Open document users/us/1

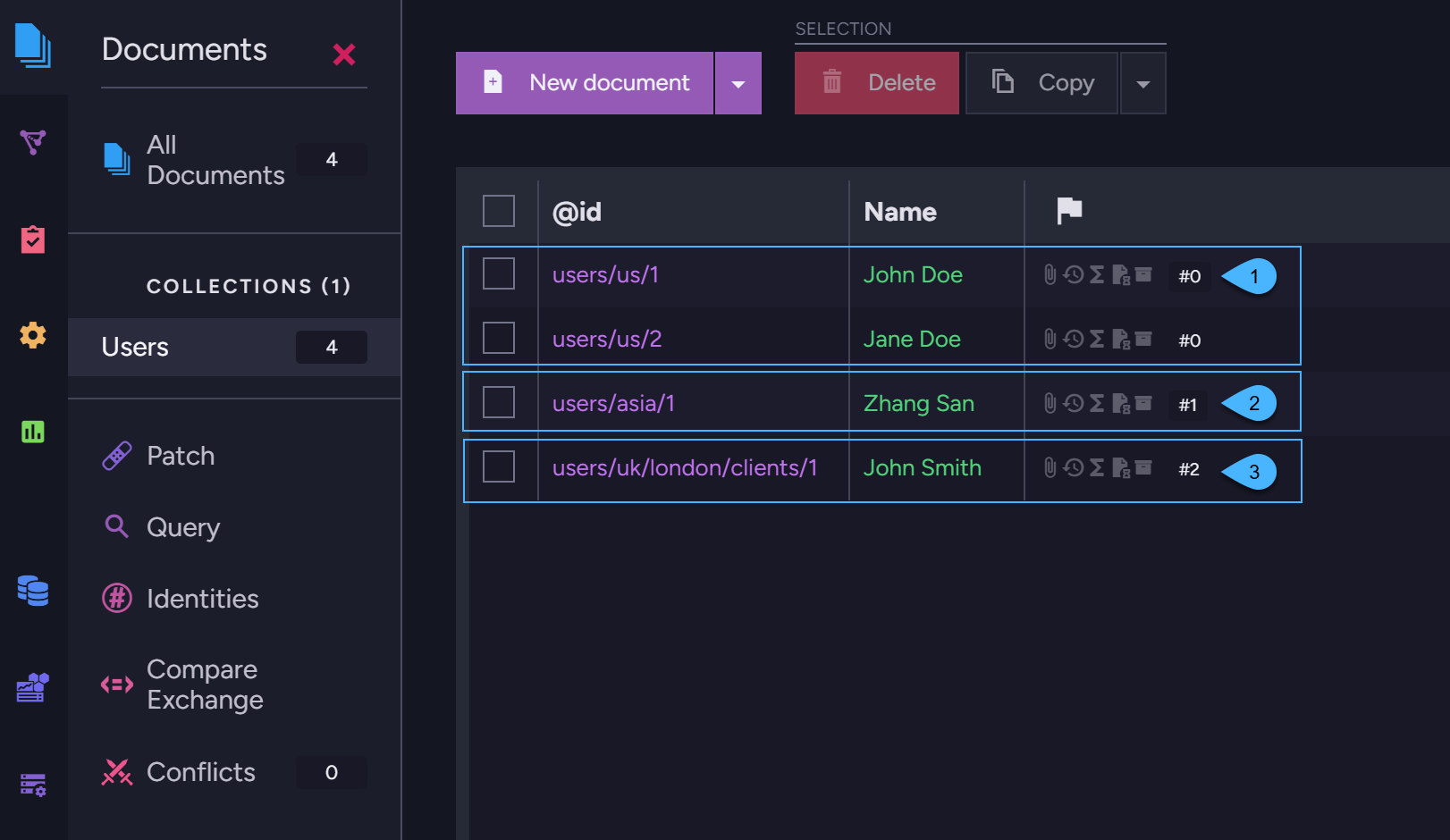pos(606,274)
